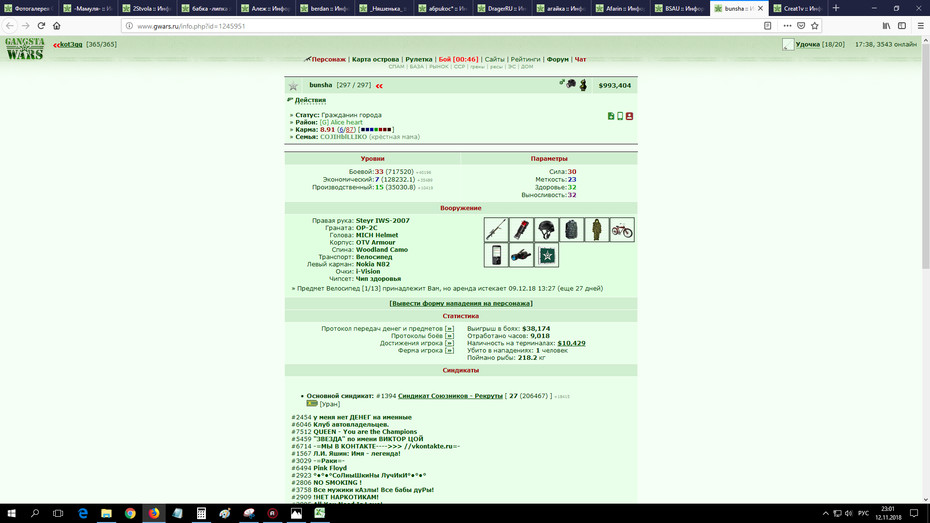Click the Steyr IWS-2007 weapon name link
The width and height of the screenshot is (930, 523).
pos(383,221)
